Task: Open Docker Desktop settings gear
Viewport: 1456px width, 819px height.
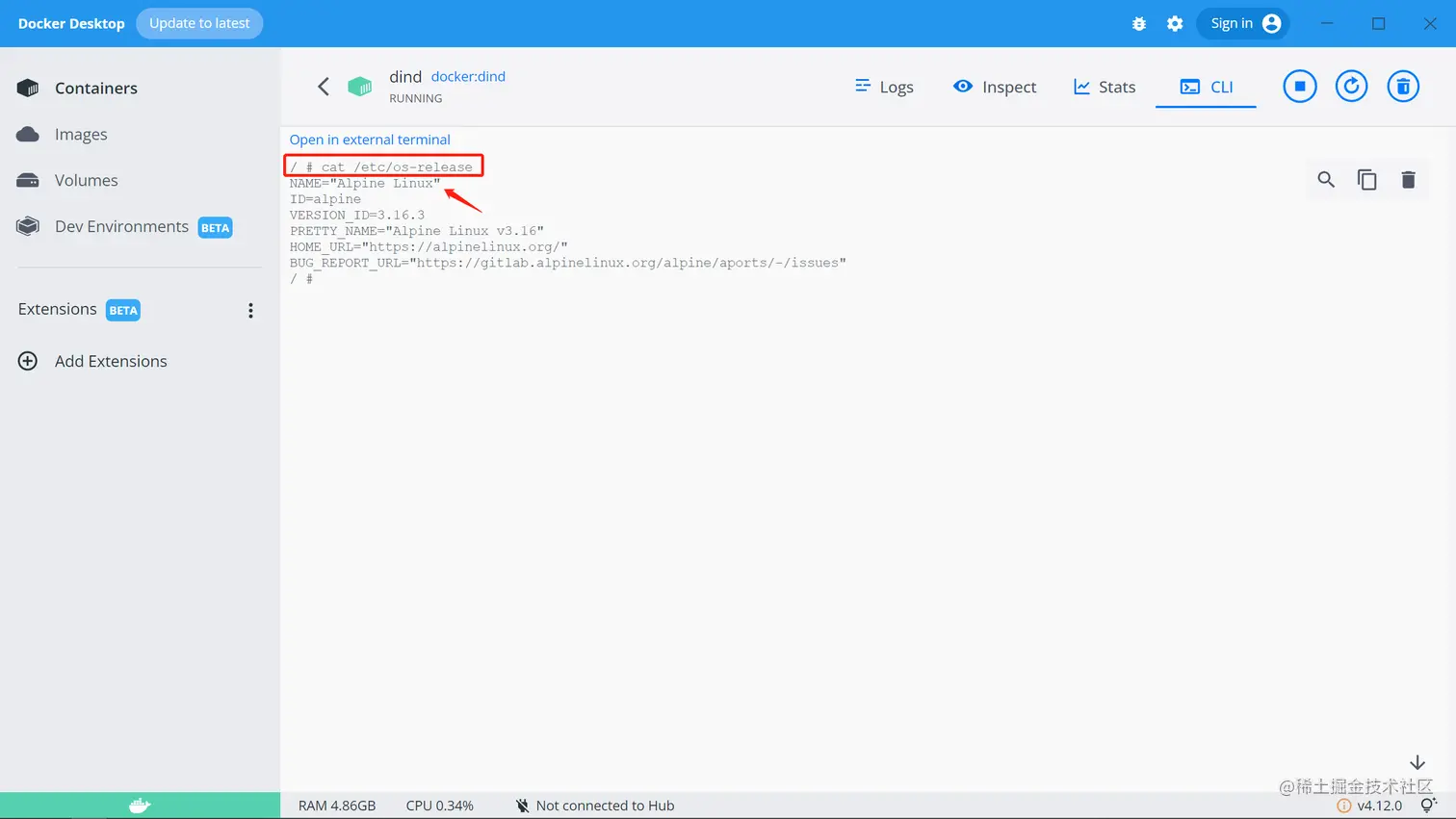Action: tap(1175, 24)
